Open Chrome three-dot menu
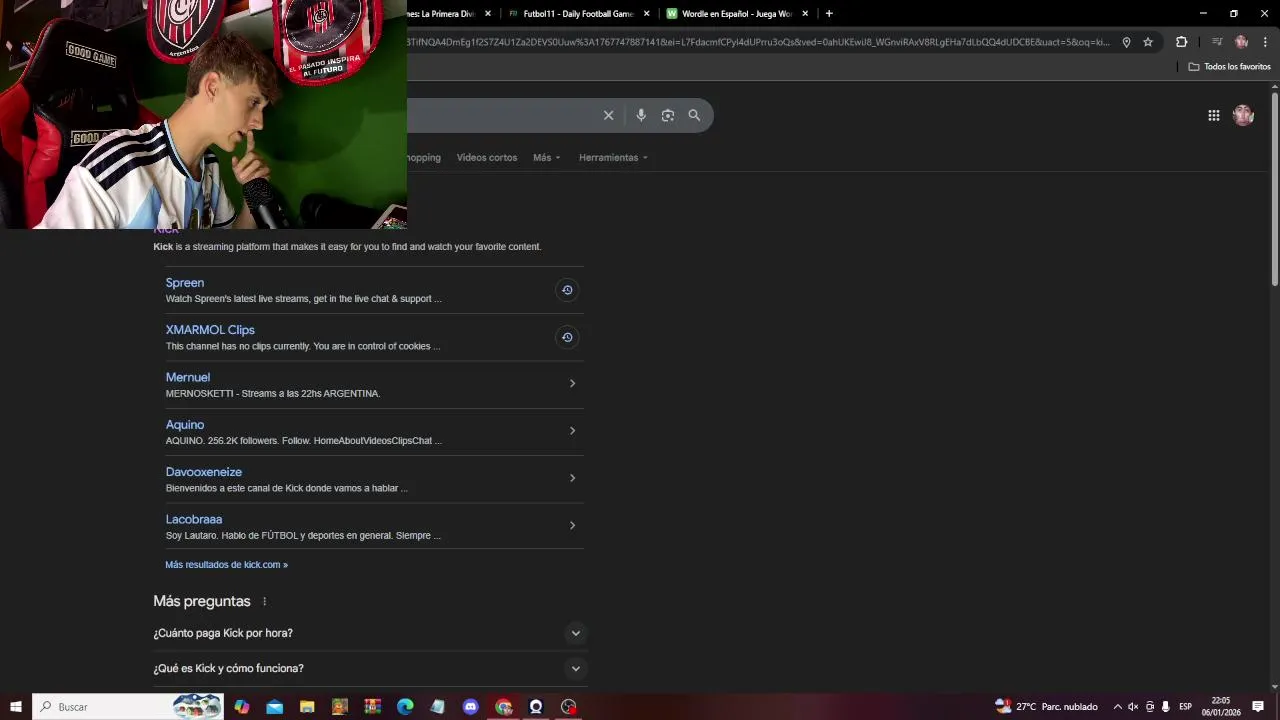The width and height of the screenshot is (1280, 720). pos(1265,42)
